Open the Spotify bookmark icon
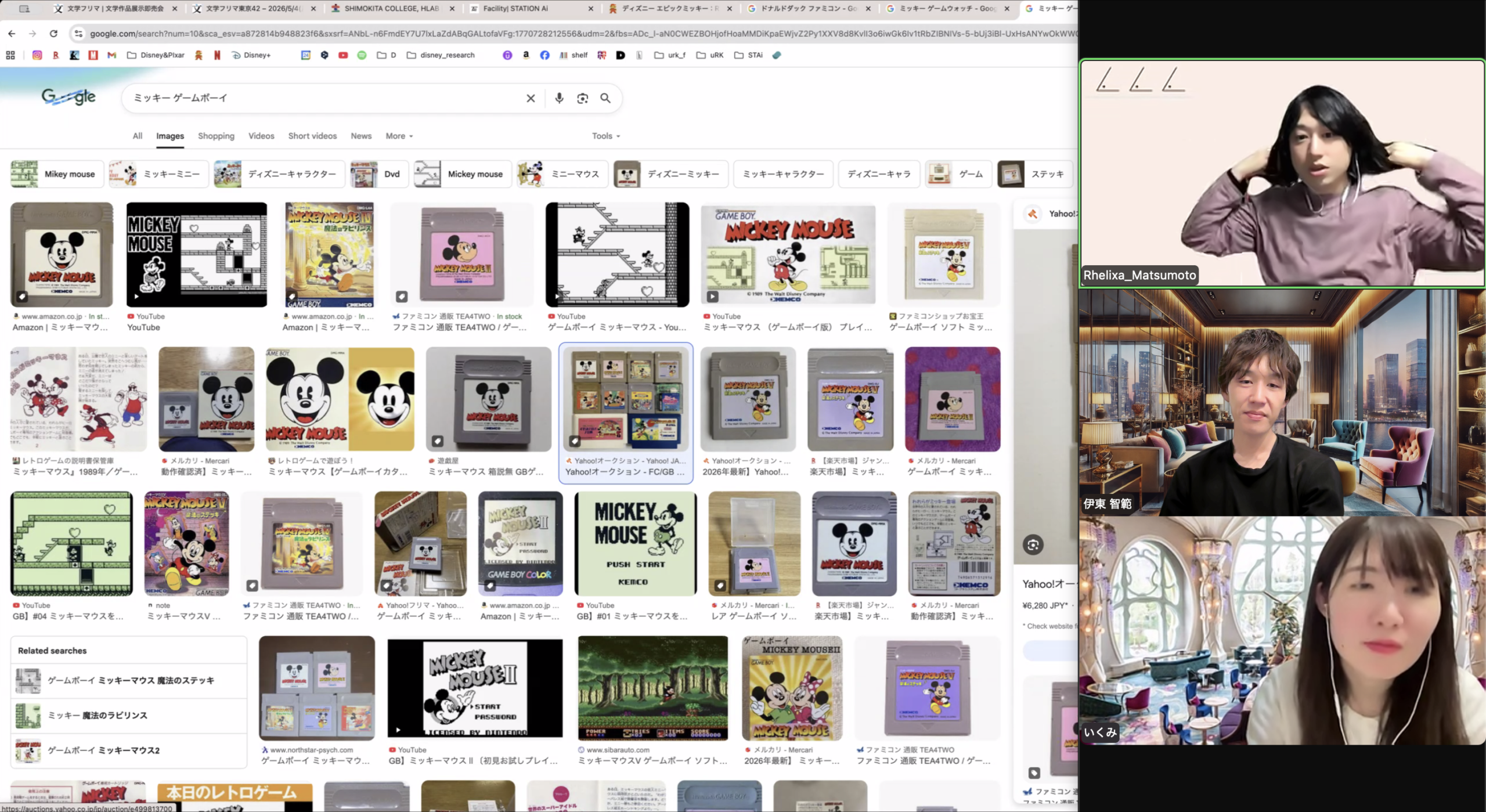 tap(362, 55)
